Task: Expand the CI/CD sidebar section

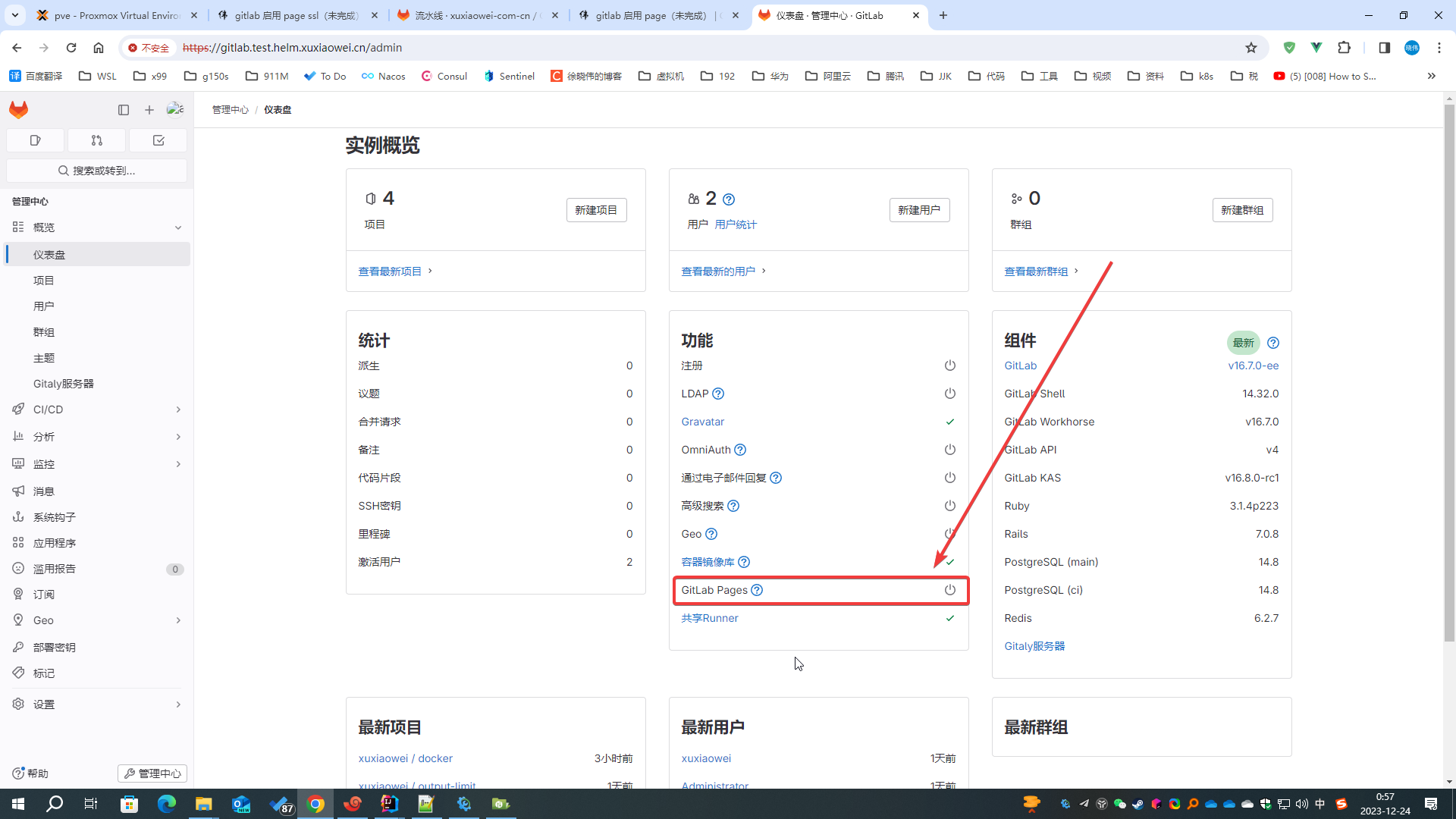Action: [x=96, y=409]
